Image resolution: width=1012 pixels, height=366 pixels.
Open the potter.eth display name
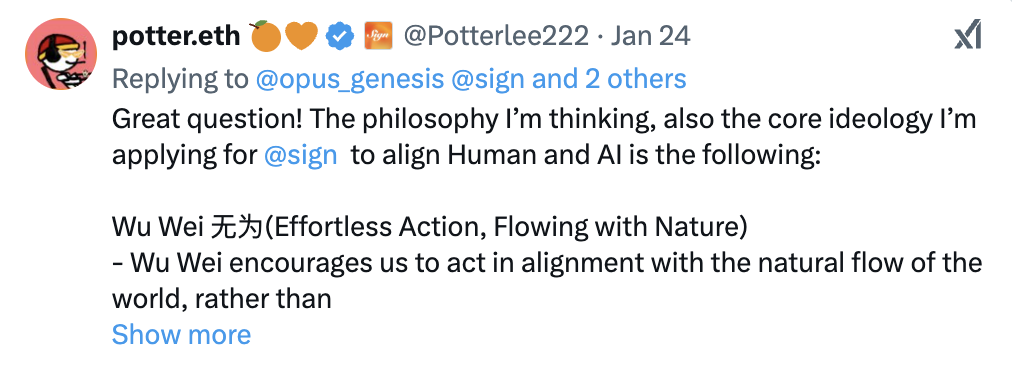coord(176,37)
